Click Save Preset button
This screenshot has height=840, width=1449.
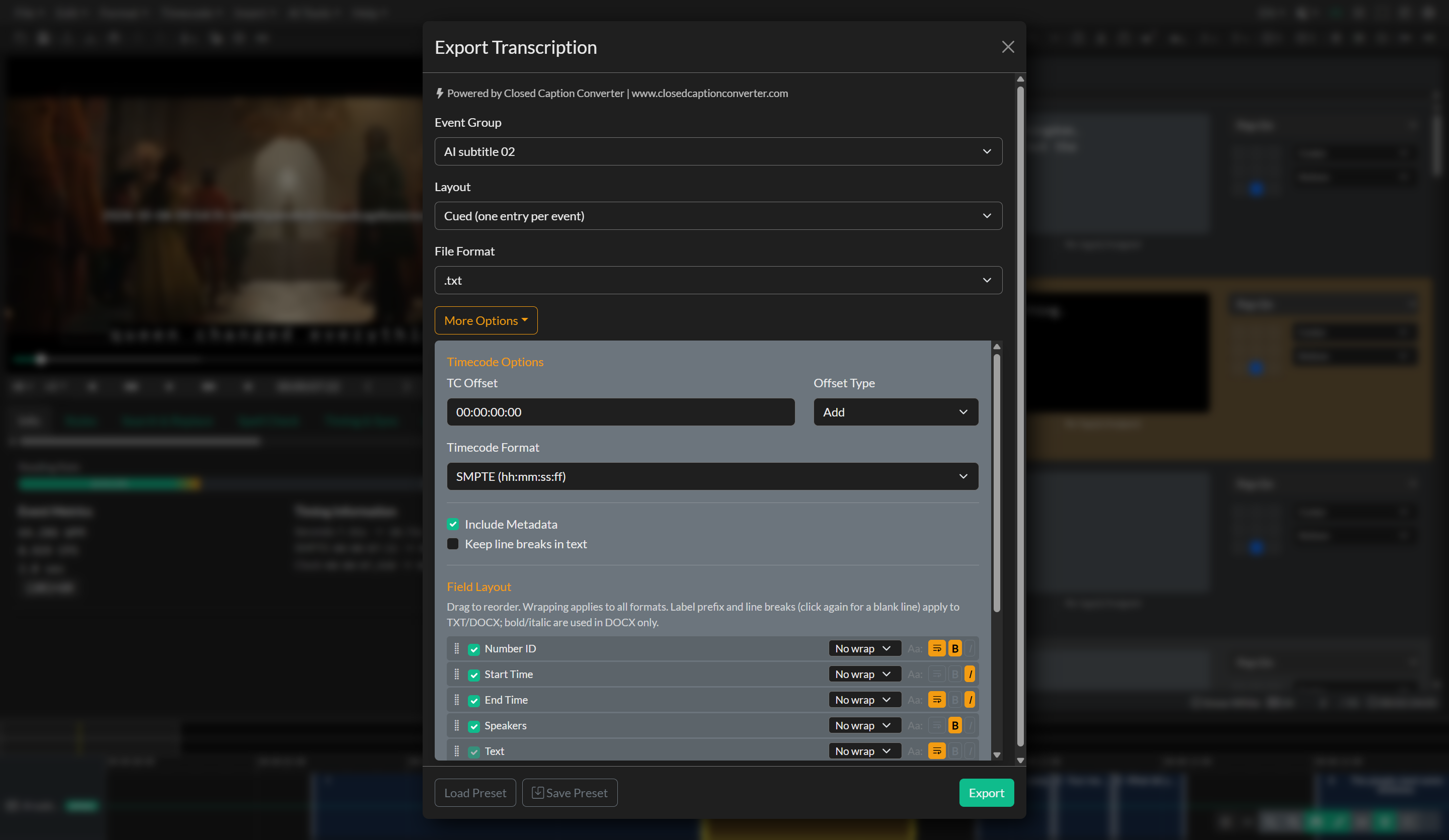[569, 793]
